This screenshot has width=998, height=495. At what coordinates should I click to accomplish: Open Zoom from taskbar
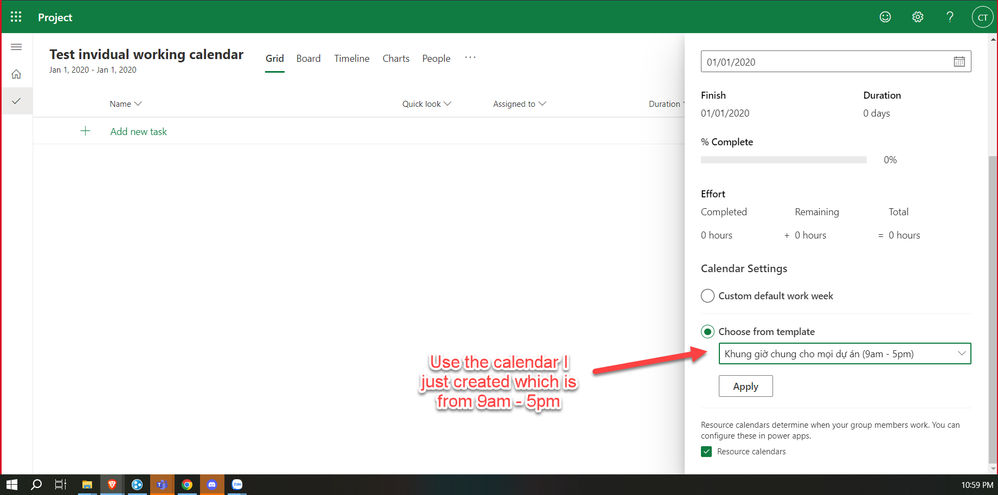237,485
